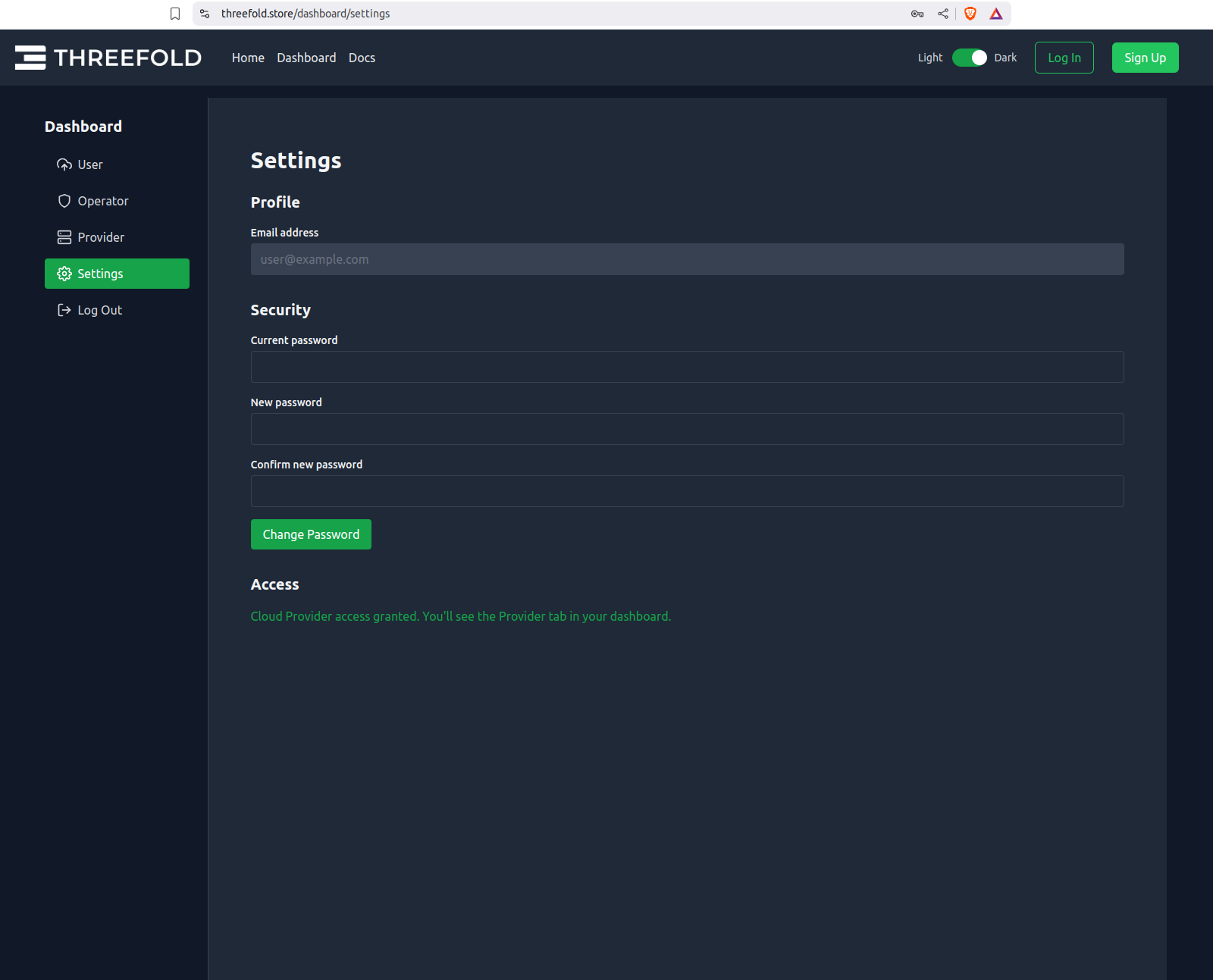
Task: Click the User cloud upload icon
Action: [64, 164]
